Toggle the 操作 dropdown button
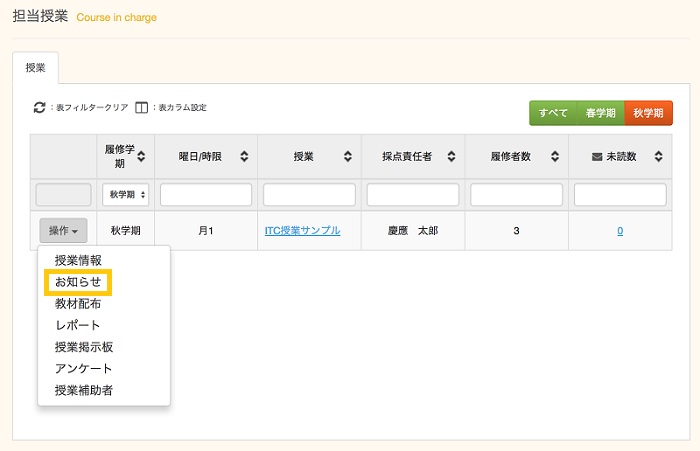Screen dimensions: 700x451 click(63, 231)
